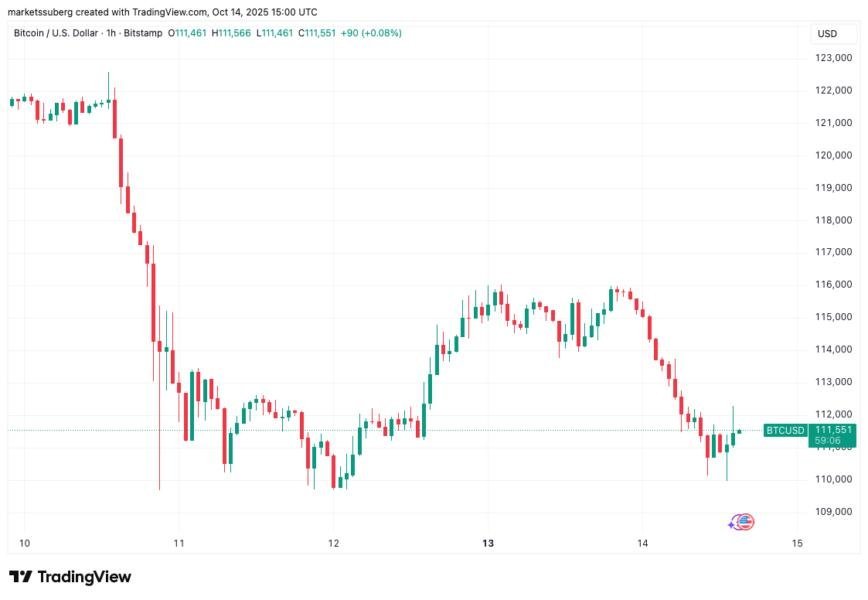The width and height of the screenshot is (868, 600).
Task: Click the purple sparkle event icon
Action: point(733,523)
